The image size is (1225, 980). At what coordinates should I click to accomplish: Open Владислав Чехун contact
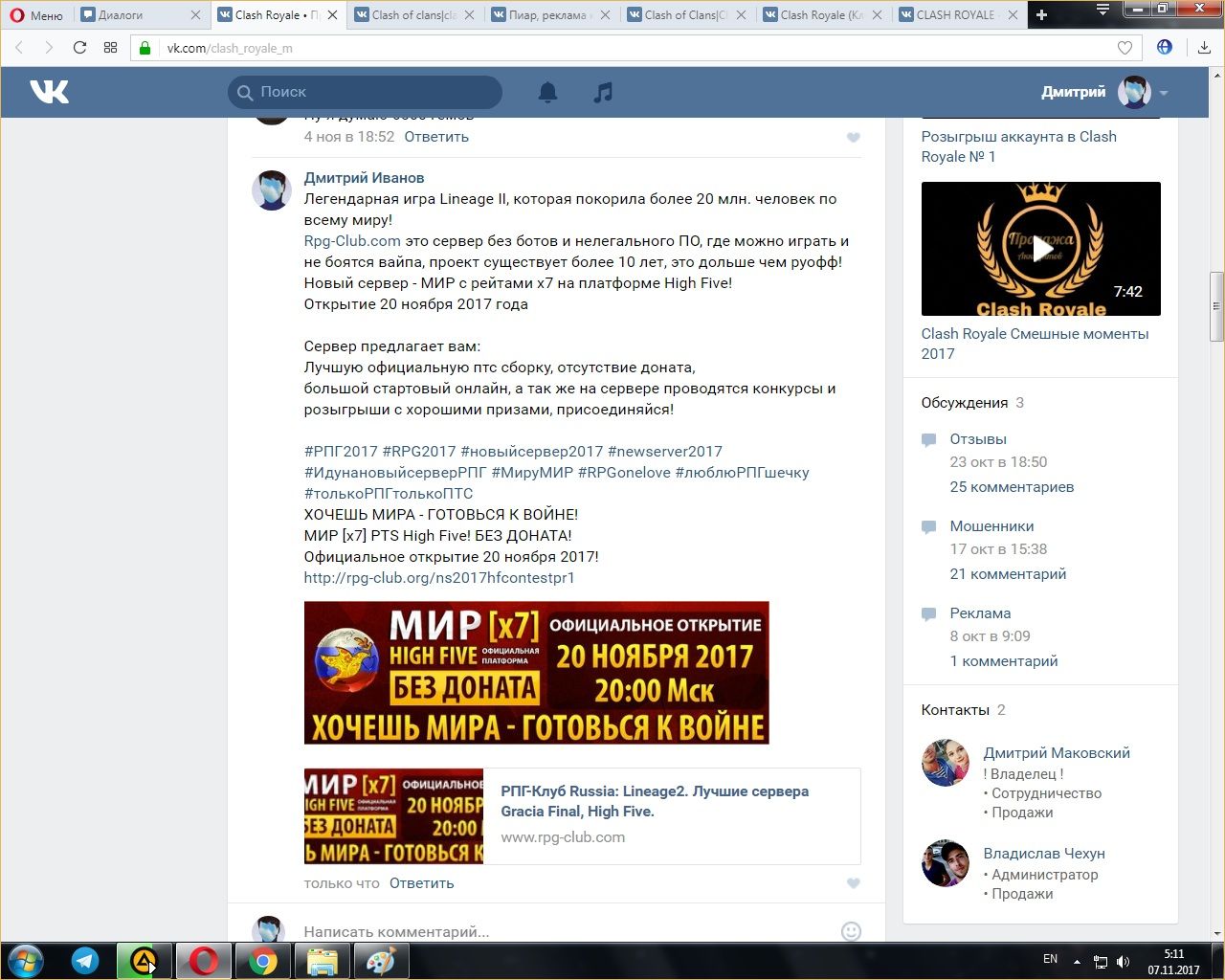[1044, 854]
